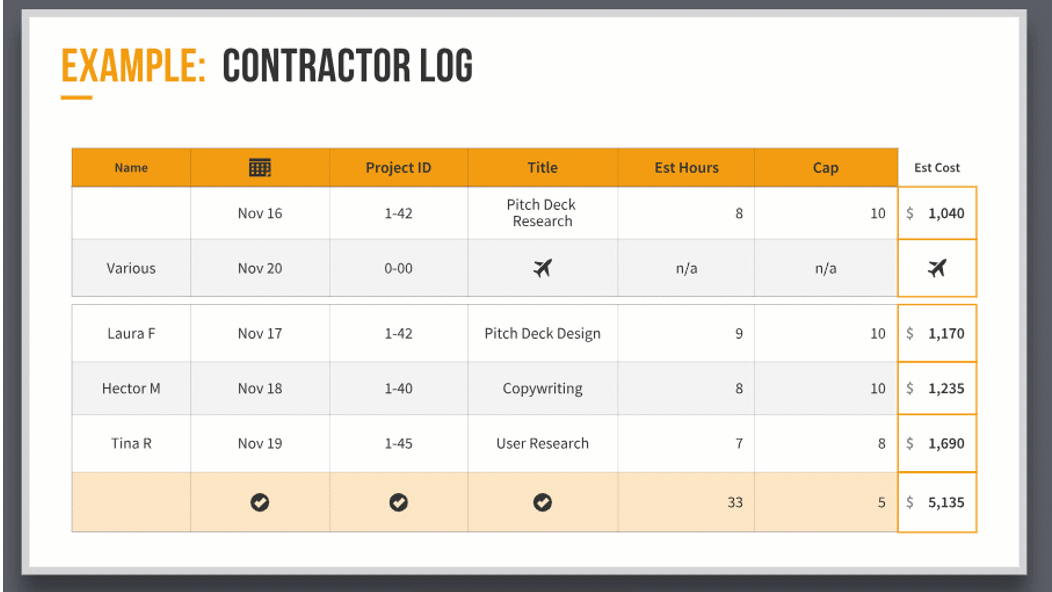Screen dimensions: 1052x592
Task: Select the Cap column header
Action: [825, 168]
